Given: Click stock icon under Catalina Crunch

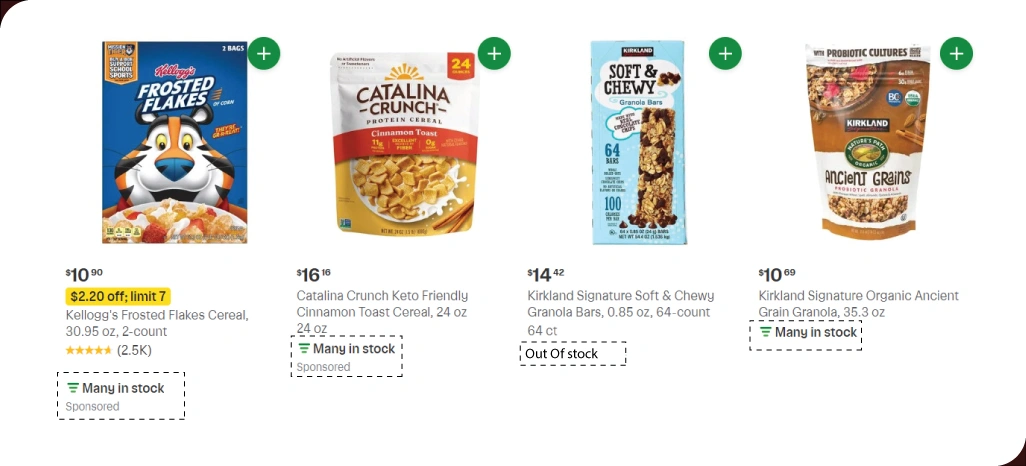Looking at the screenshot, I should [304, 349].
